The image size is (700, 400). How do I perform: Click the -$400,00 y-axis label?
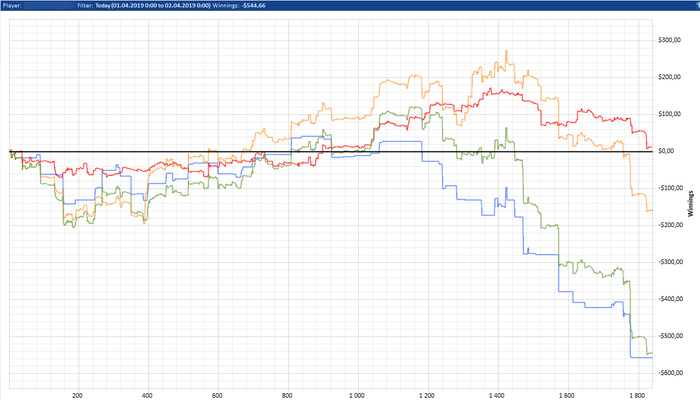click(x=670, y=299)
